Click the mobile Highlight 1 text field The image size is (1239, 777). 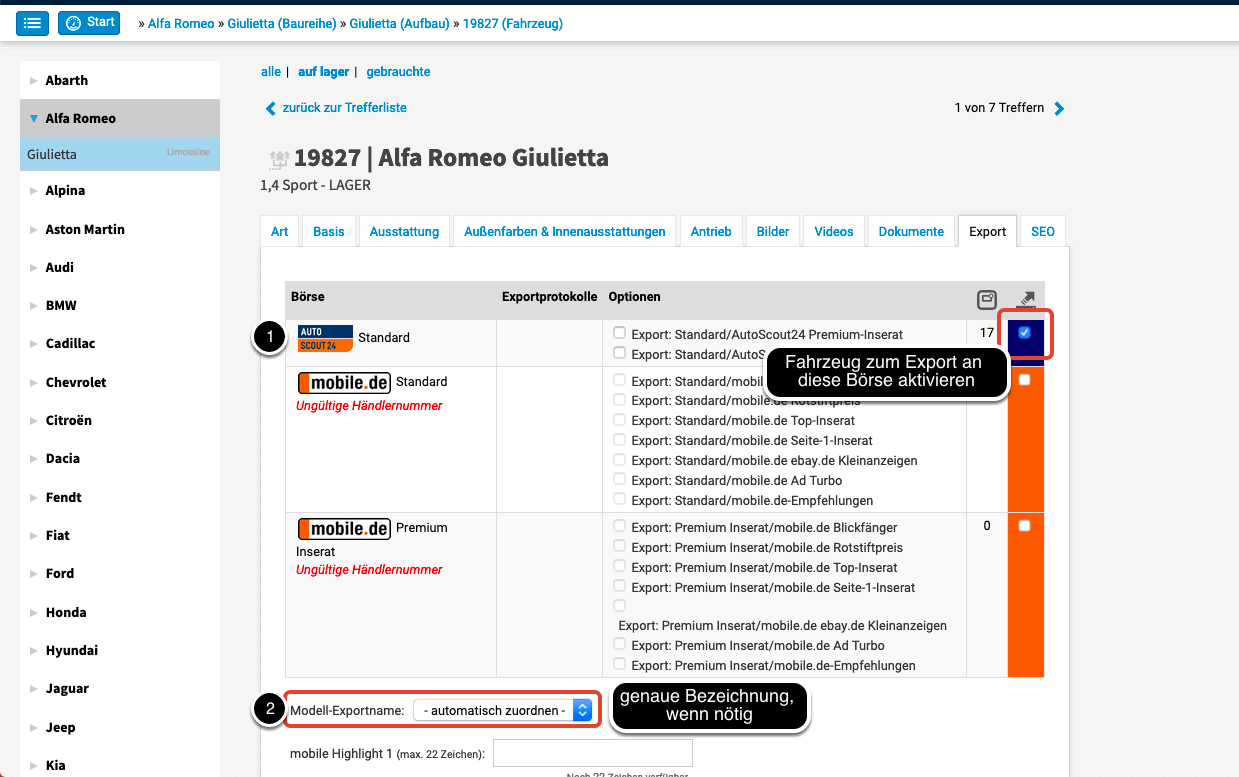pos(592,754)
